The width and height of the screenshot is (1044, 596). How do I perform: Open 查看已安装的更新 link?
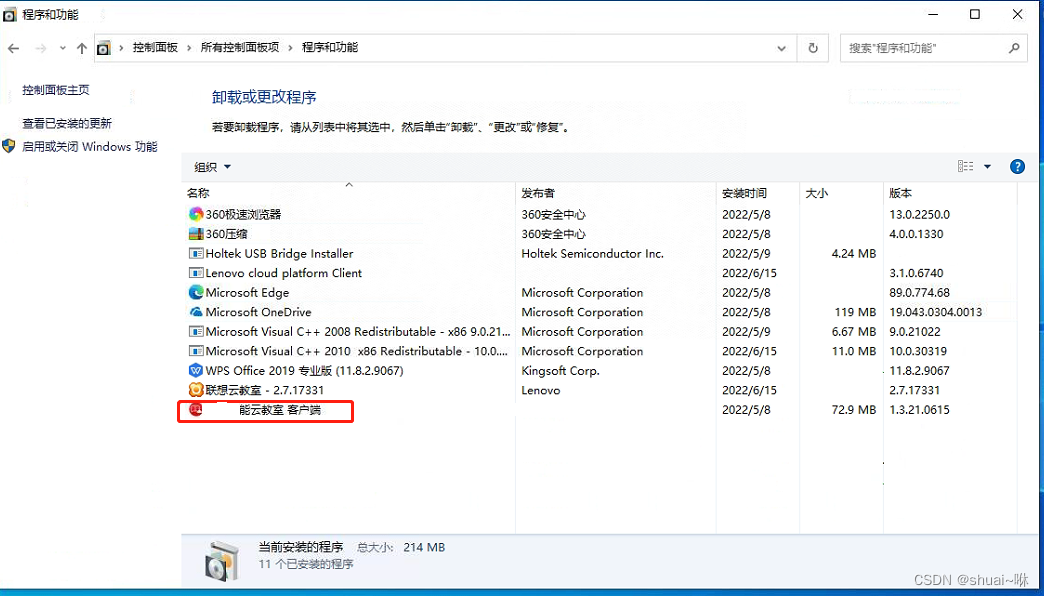coord(67,124)
